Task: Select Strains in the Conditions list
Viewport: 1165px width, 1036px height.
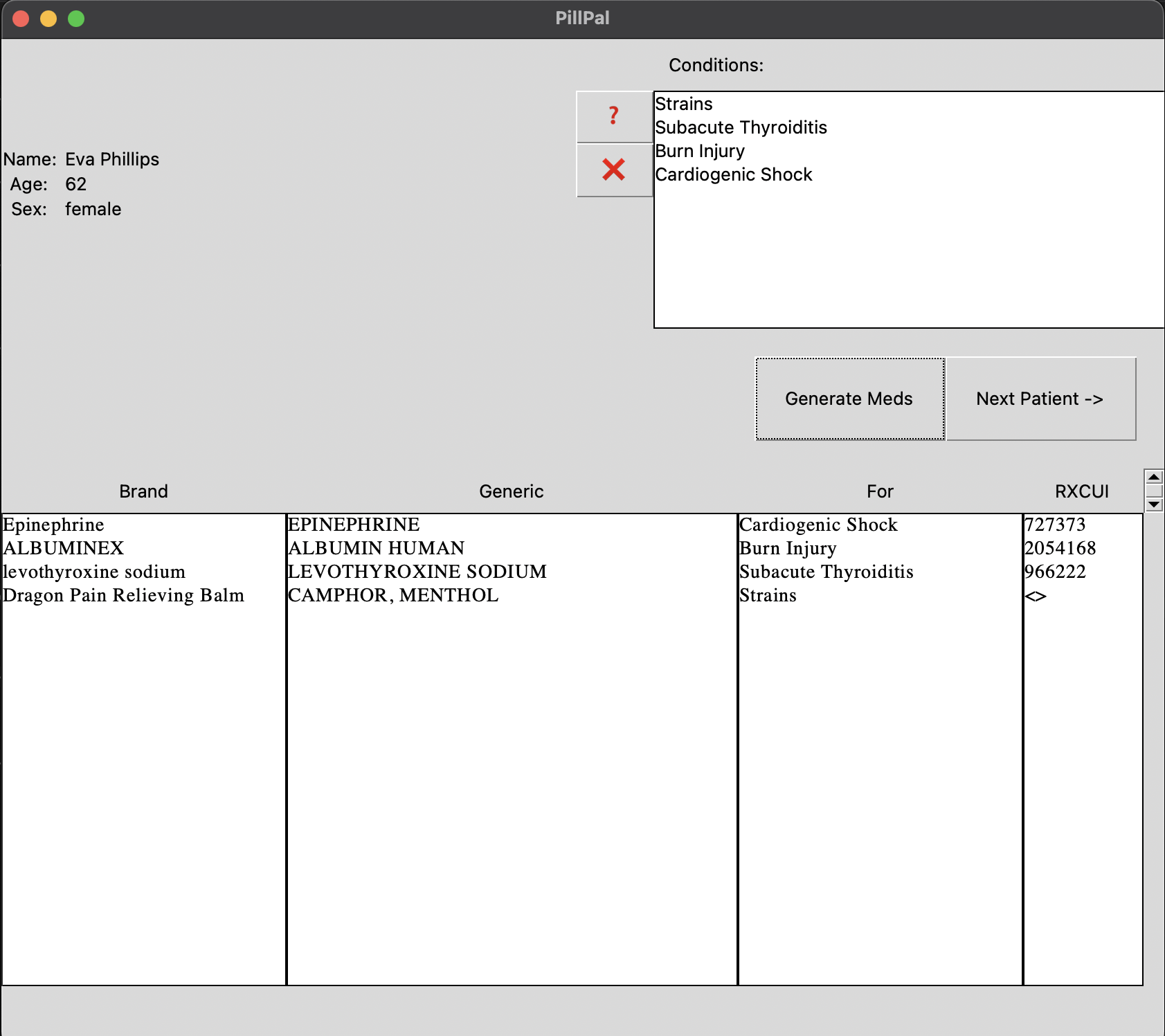Action: (684, 104)
